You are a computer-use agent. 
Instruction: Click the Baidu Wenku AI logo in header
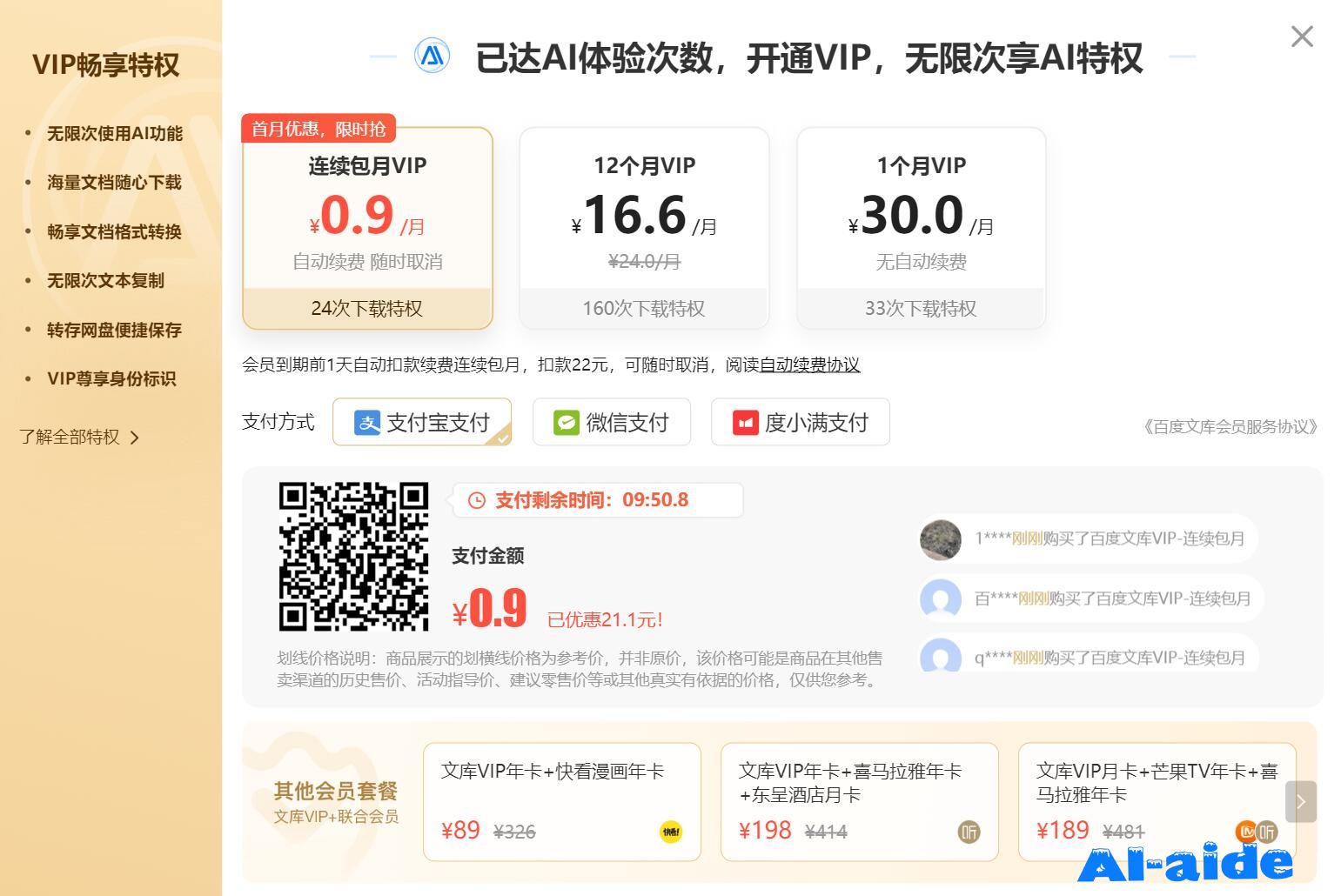click(x=432, y=56)
